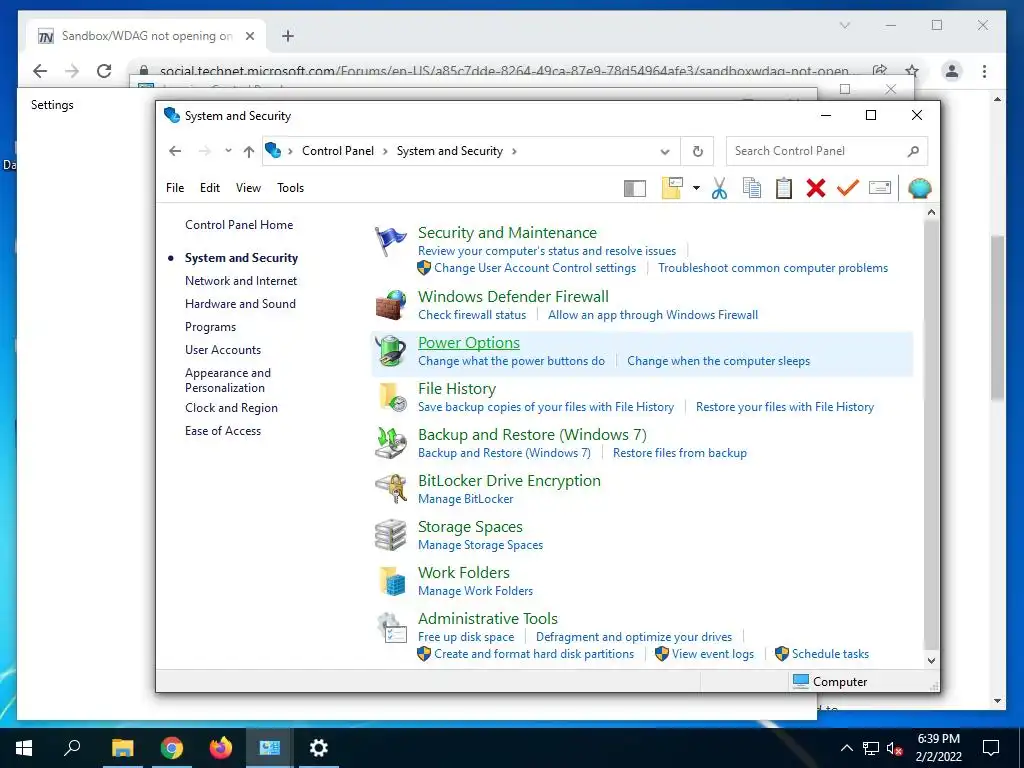The height and width of the screenshot is (768, 1024).
Task: Open Chrome's three-dot menu
Action: click(984, 71)
